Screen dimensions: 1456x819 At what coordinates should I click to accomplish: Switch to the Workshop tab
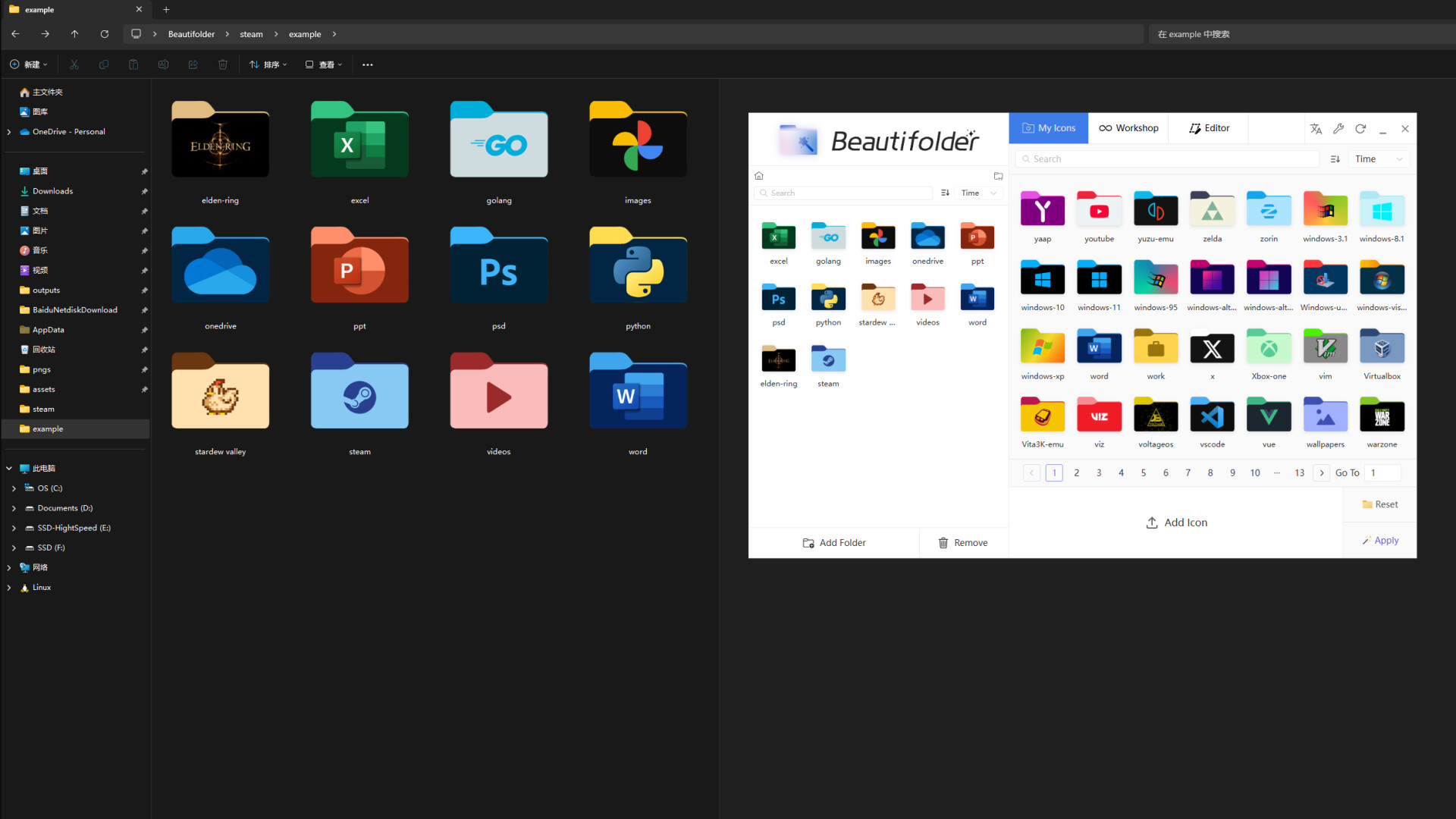(1128, 127)
